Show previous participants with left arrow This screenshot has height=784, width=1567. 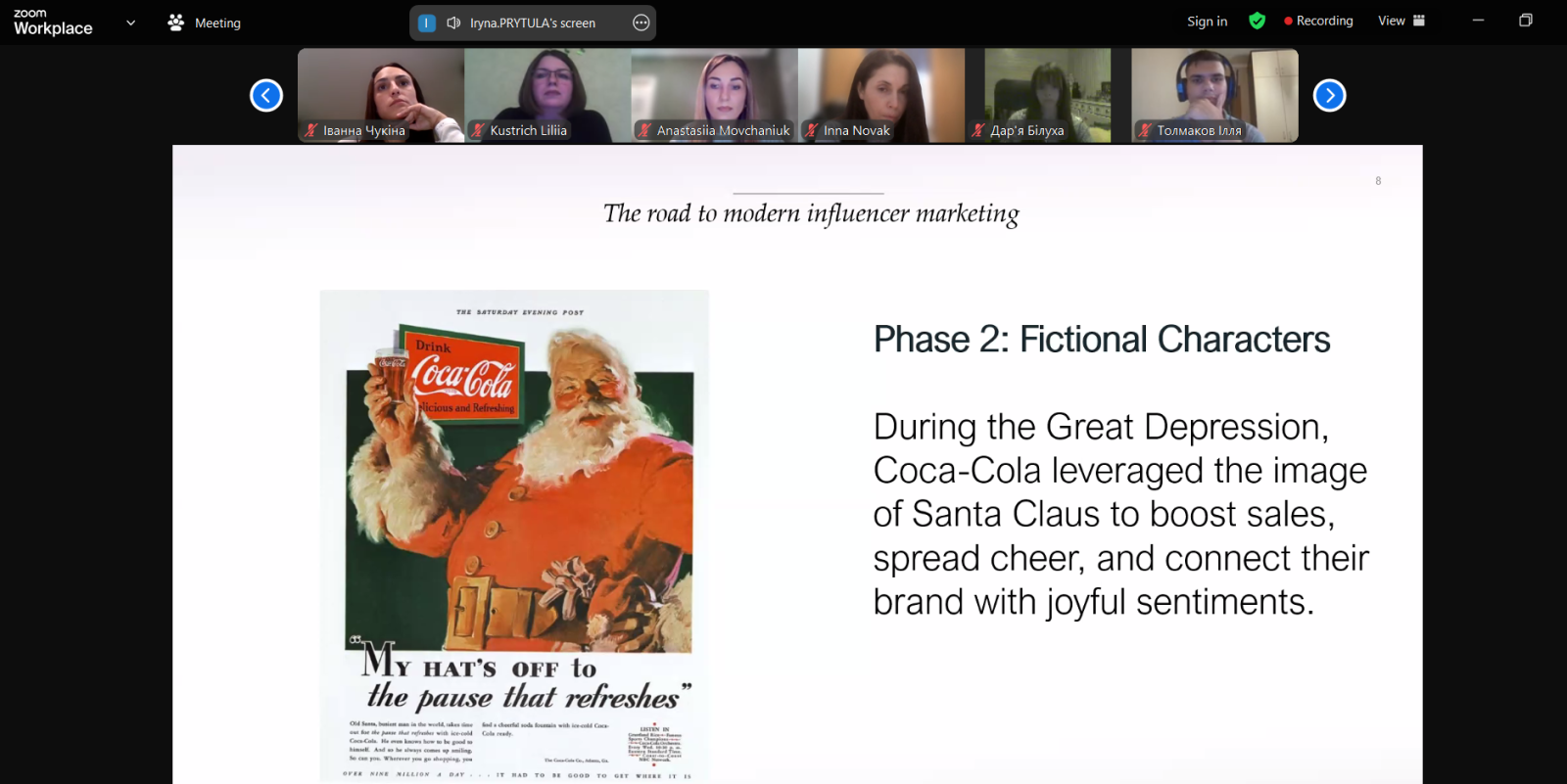pyautogui.click(x=266, y=95)
